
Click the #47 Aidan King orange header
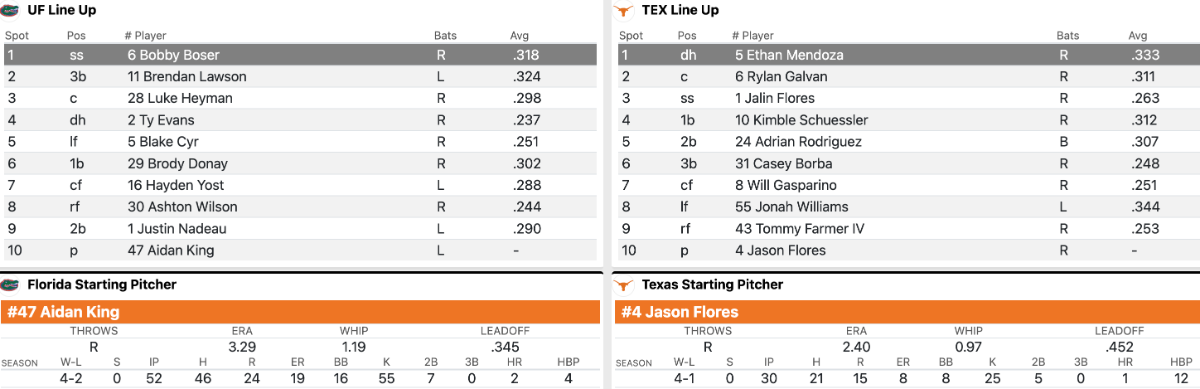(x=300, y=311)
